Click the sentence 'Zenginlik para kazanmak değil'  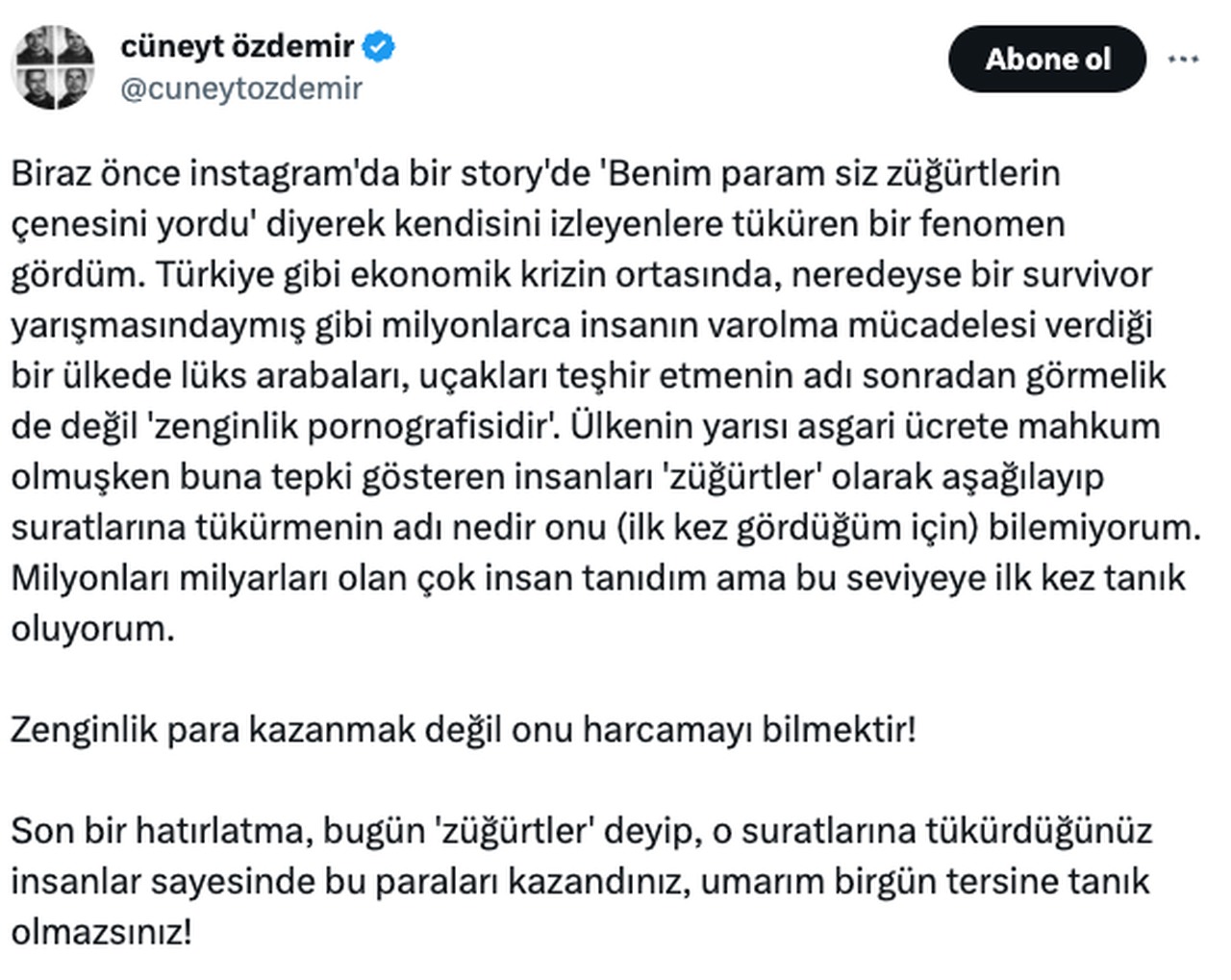pyautogui.click(x=463, y=730)
